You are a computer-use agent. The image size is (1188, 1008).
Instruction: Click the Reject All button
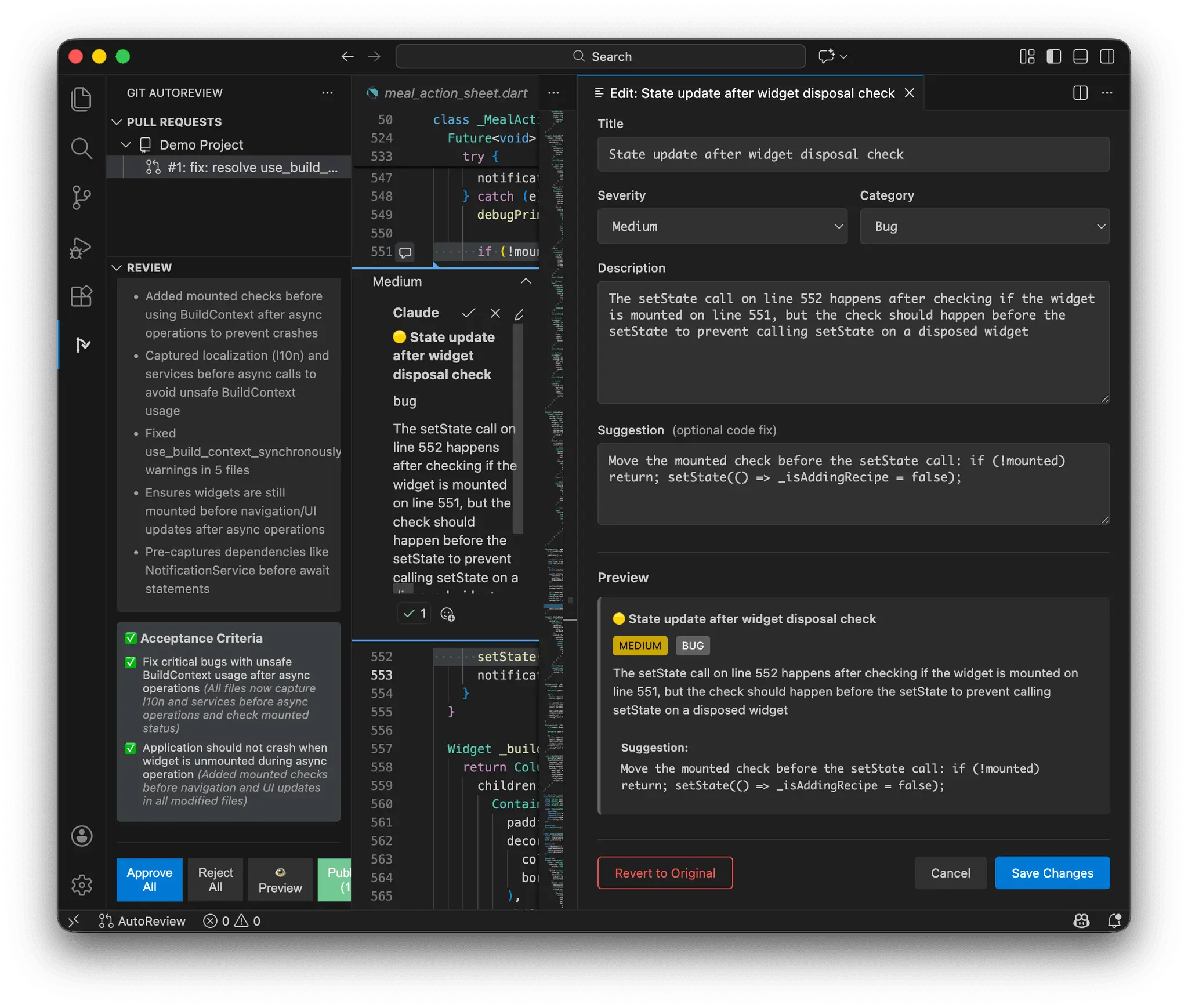tap(215, 879)
